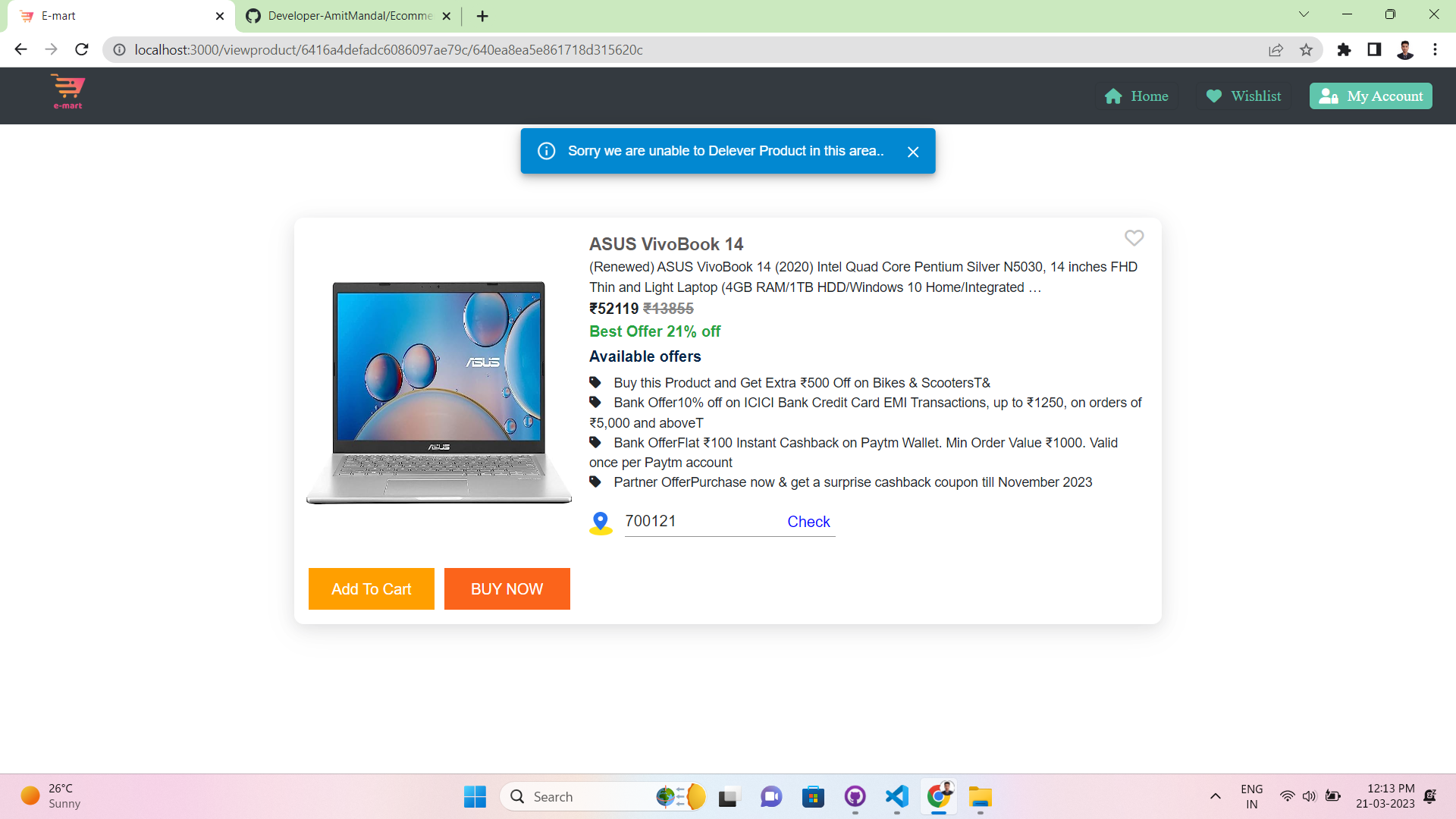Click the ASUS laptop product image
Image resolution: width=1456 pixels, height=819 pixels.
pos(438,392)
